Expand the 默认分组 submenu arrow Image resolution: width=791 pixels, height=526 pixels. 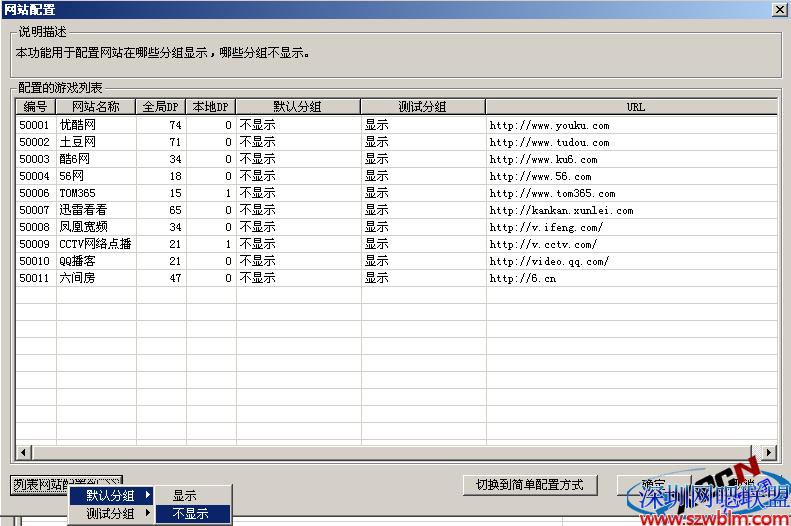pyautogui.click(x=148, y=495)
